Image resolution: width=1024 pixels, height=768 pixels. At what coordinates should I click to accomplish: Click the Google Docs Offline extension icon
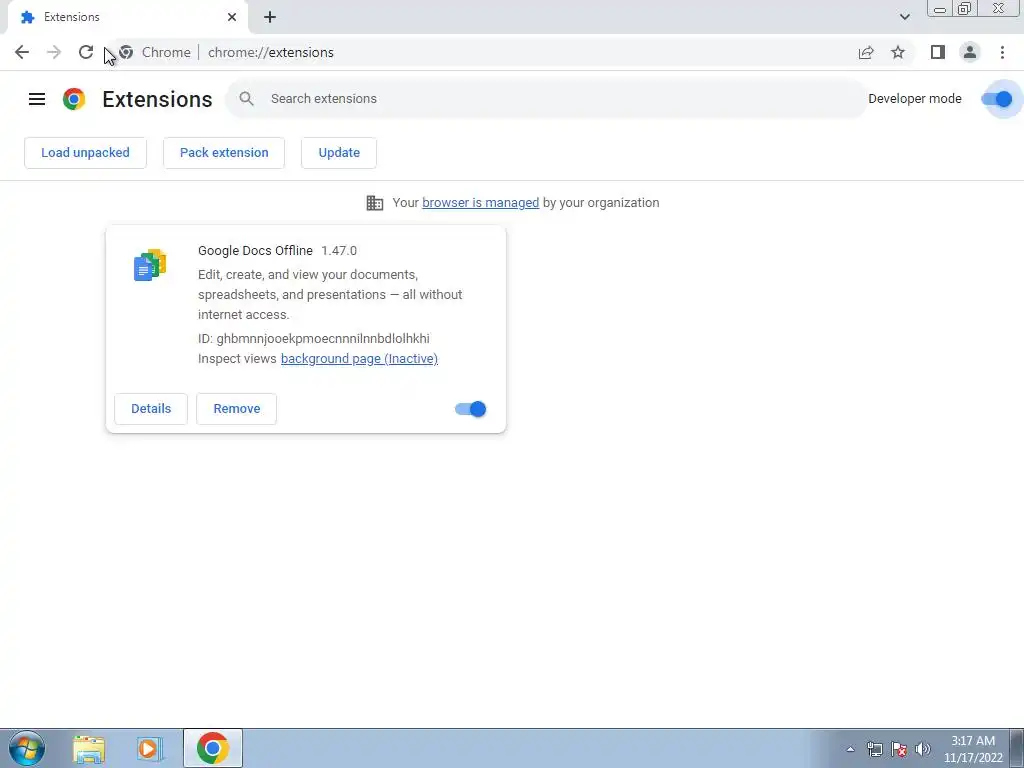150,264
